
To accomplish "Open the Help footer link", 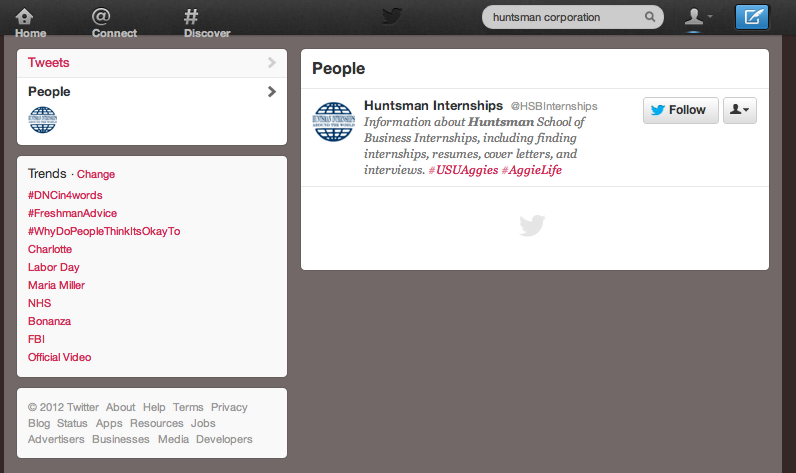I will (x=154, y=407).
